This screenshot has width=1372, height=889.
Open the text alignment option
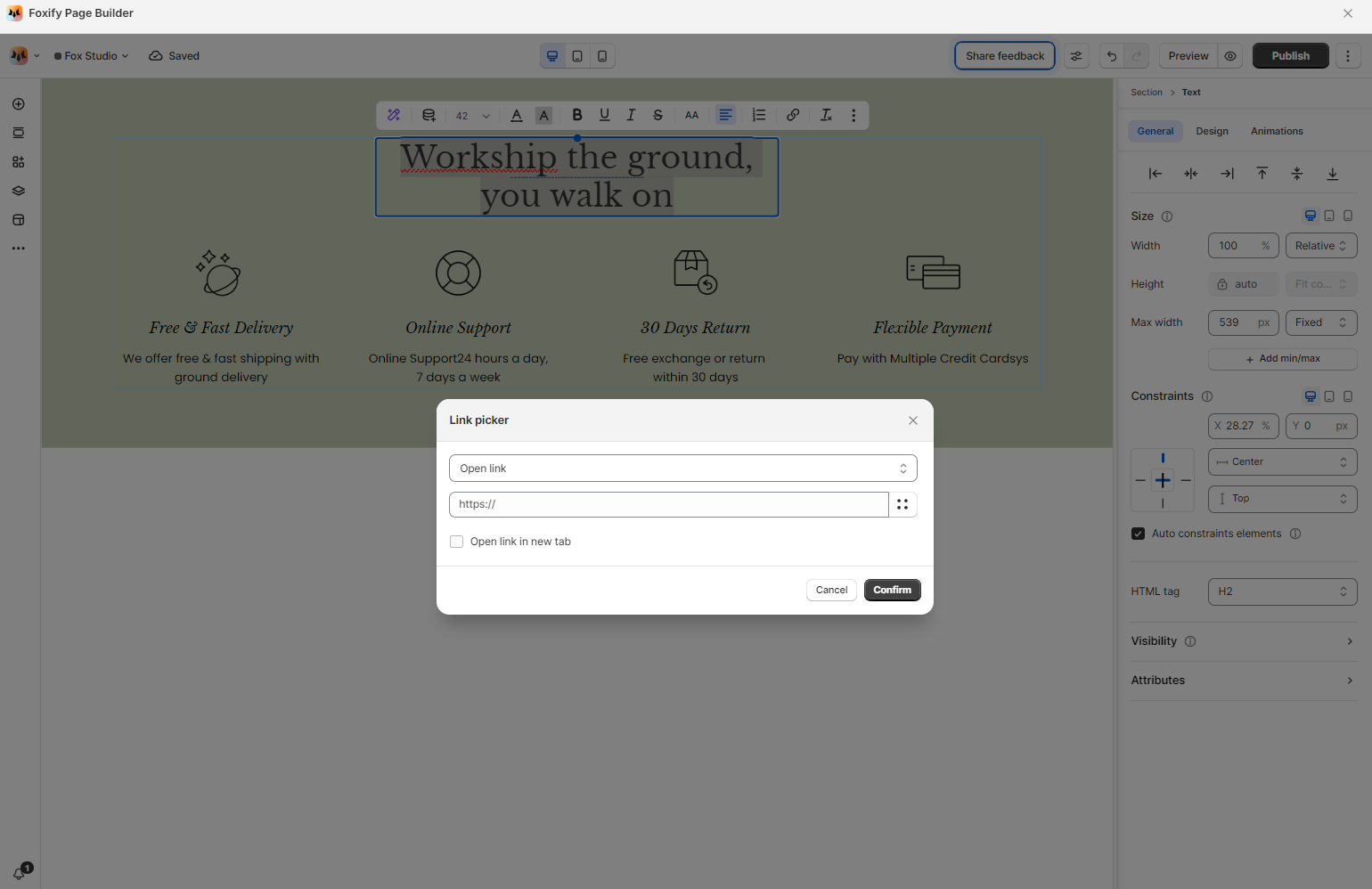point(726,115)
